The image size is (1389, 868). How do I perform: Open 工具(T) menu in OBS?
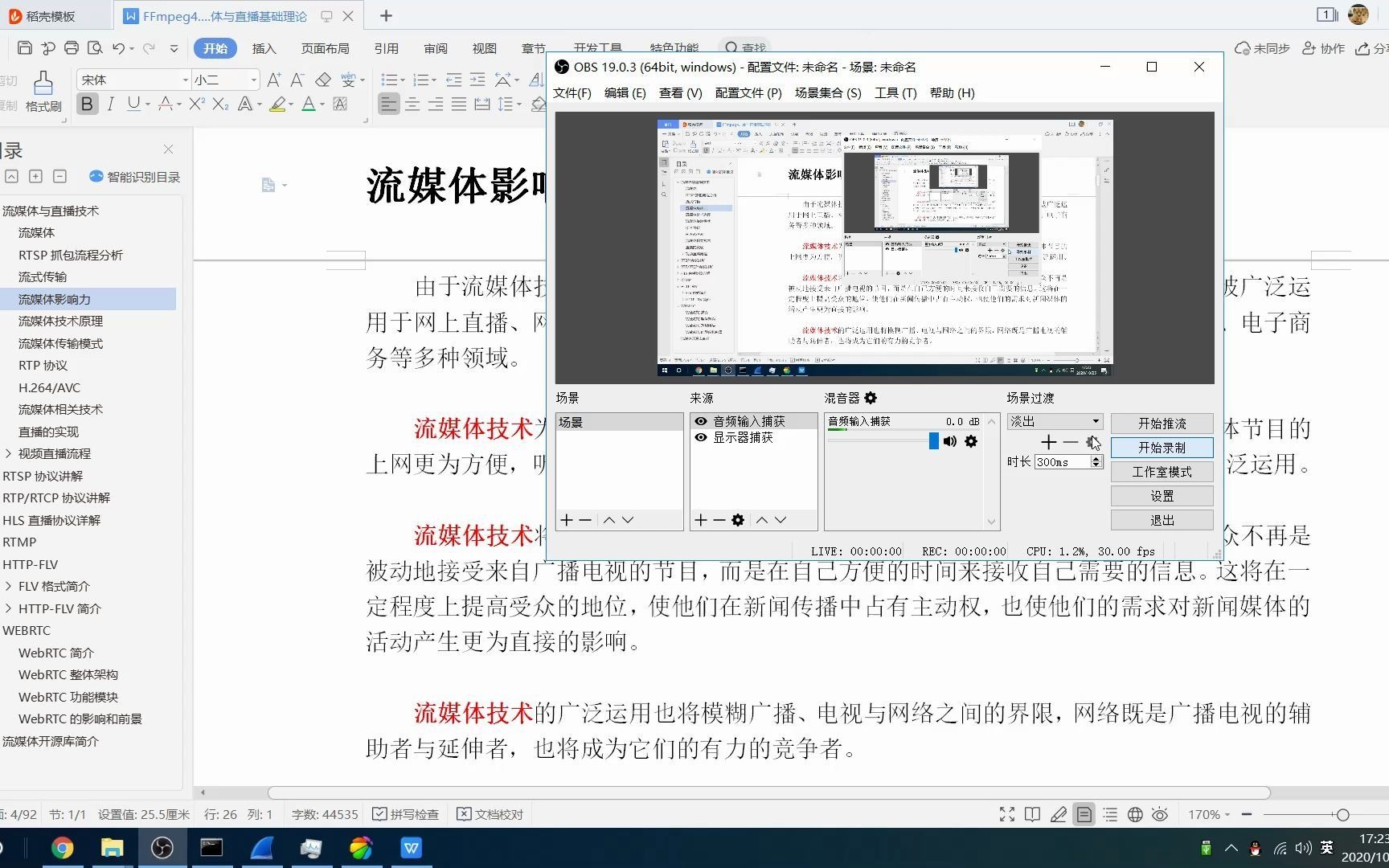point(895,93)
